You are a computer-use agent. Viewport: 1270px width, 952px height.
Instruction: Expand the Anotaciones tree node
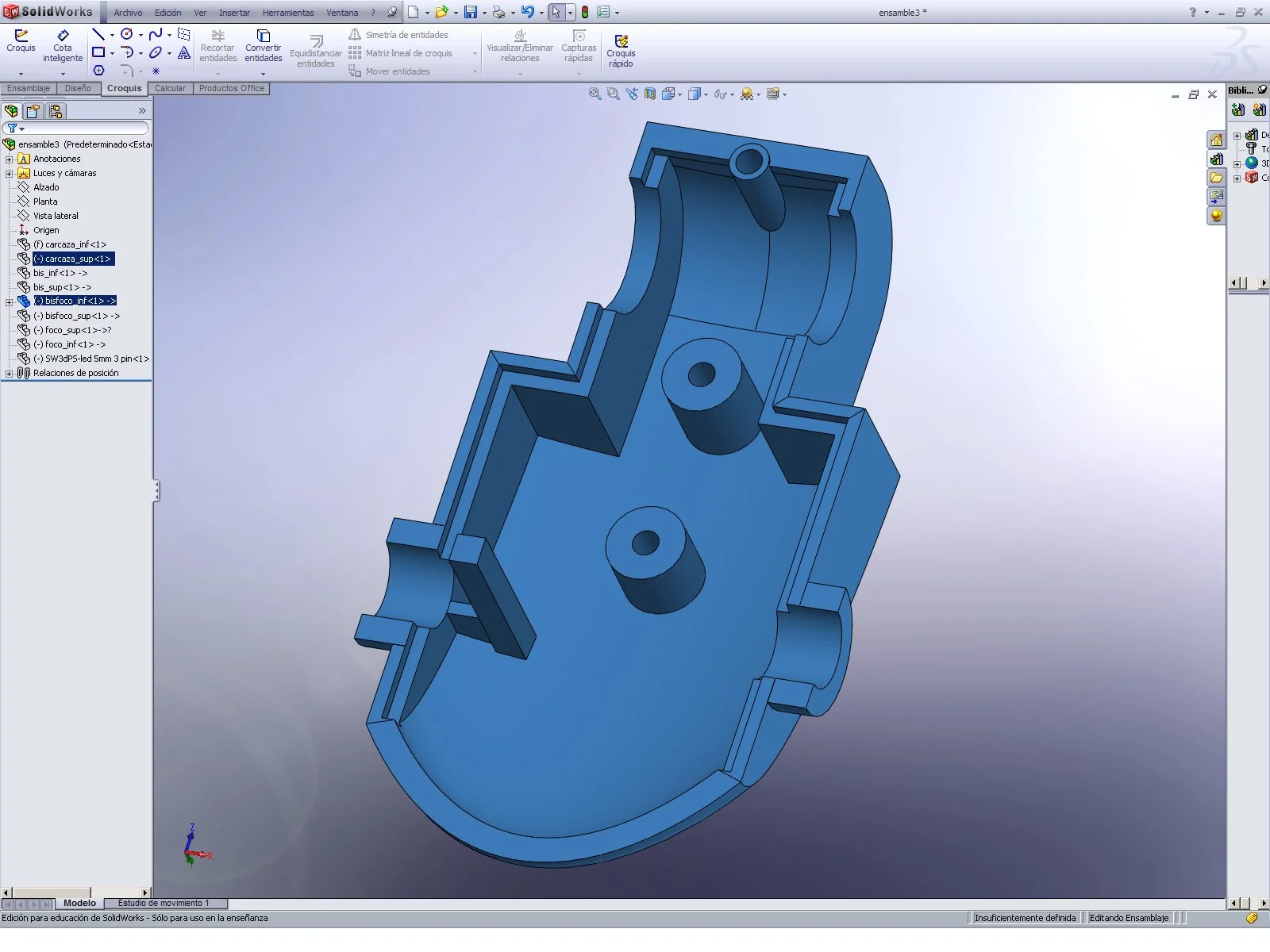click(9, 159)
